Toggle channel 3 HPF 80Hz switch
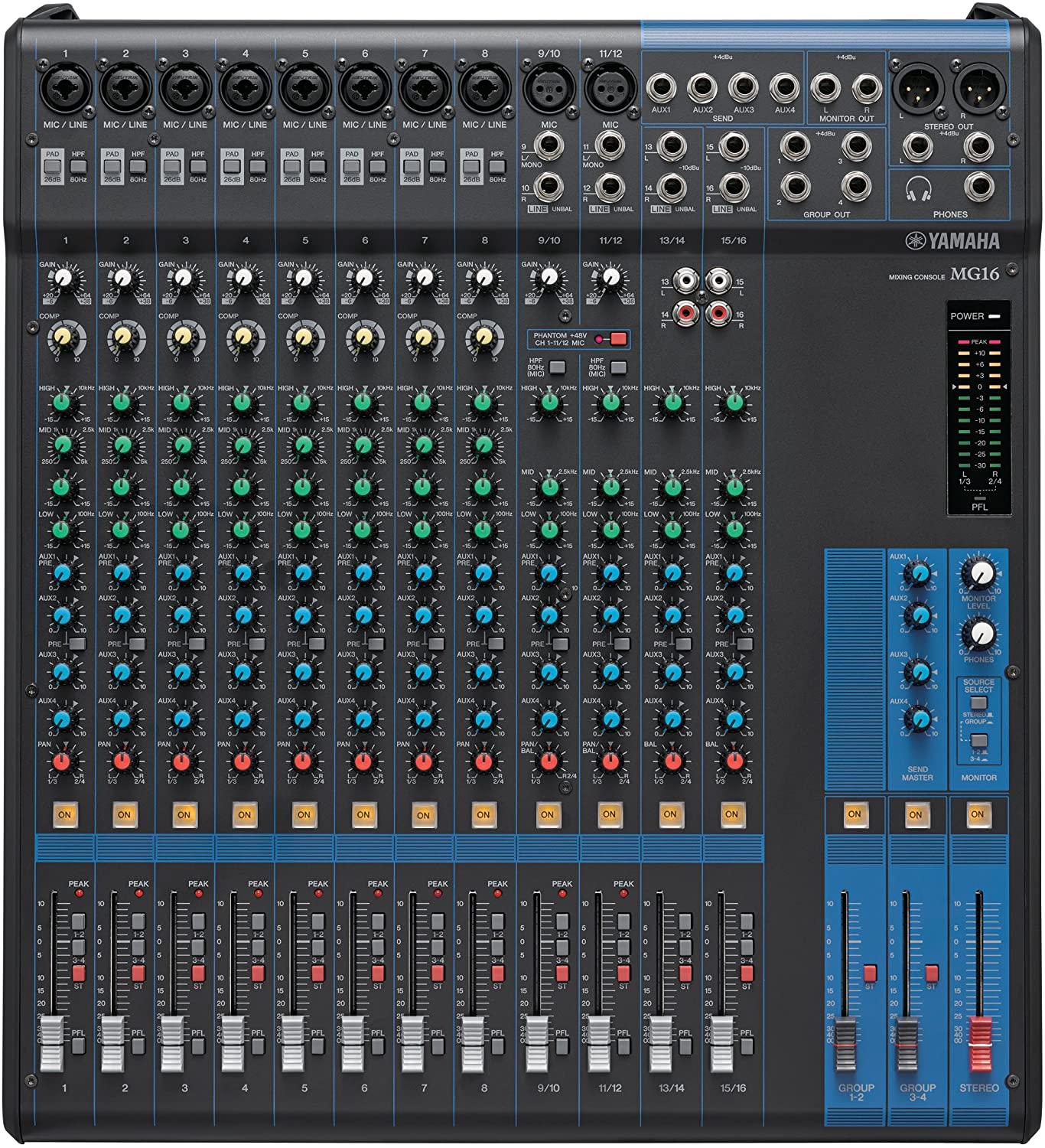Viewport: 1045px width, 1148px height. coord(198,167)
